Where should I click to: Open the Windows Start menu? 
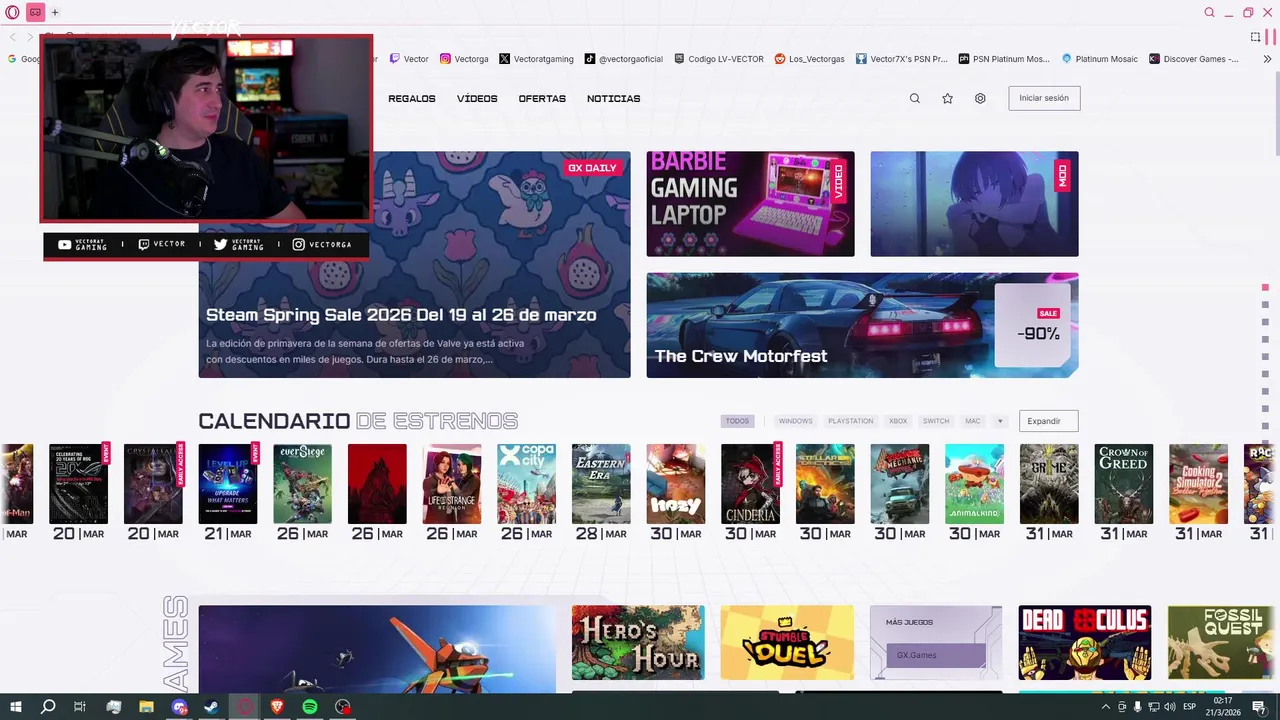[x=15, y=707]
